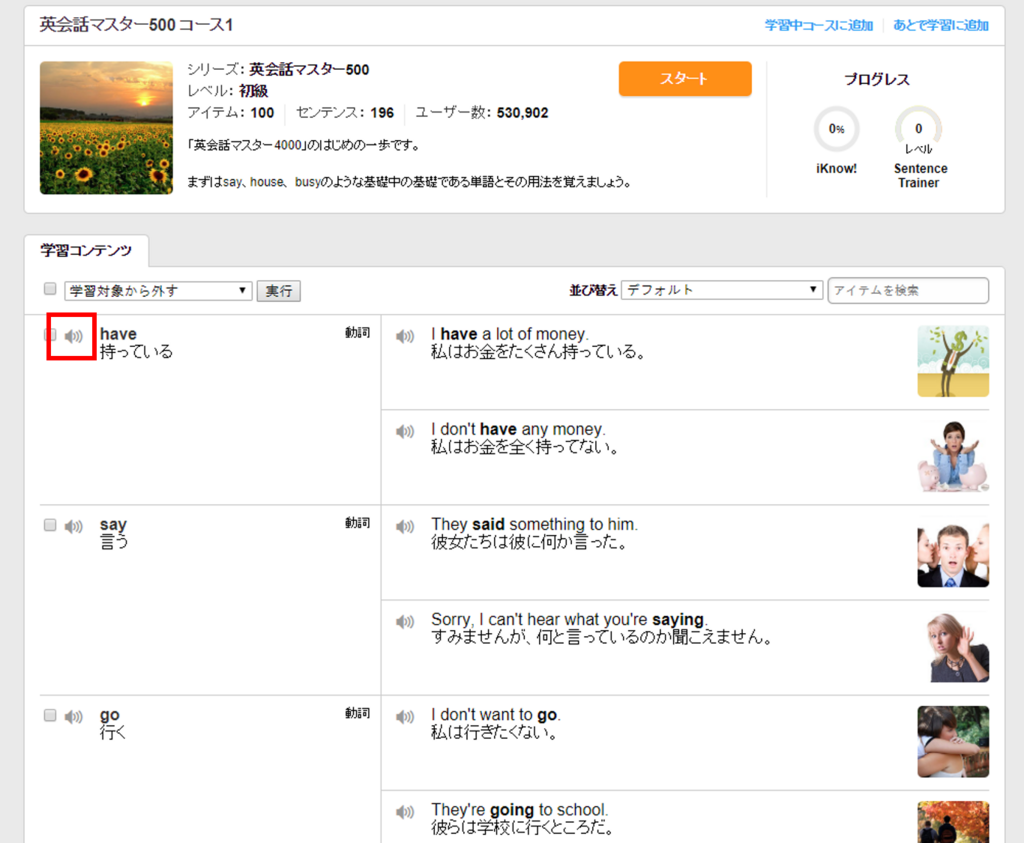Click the 実行 button
This screenshot has width=1024, height=843.
coord(279,291)
